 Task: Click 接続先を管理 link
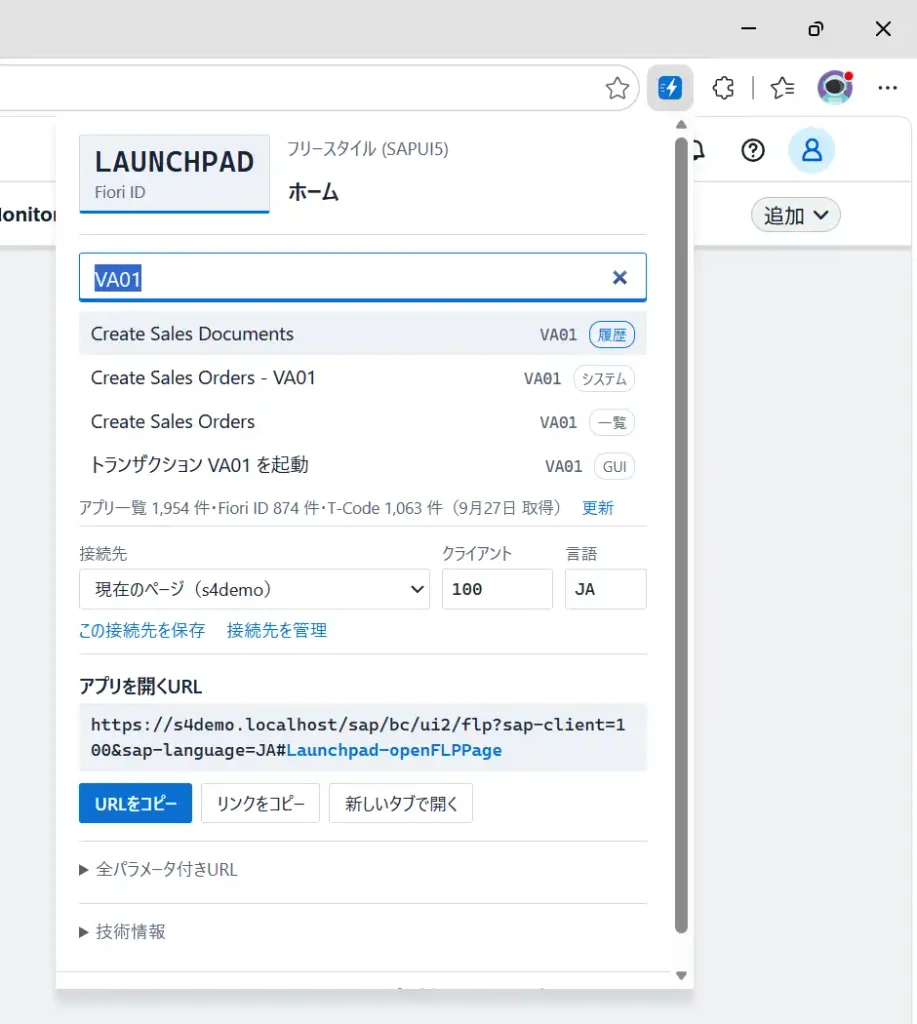click(277, 630)
